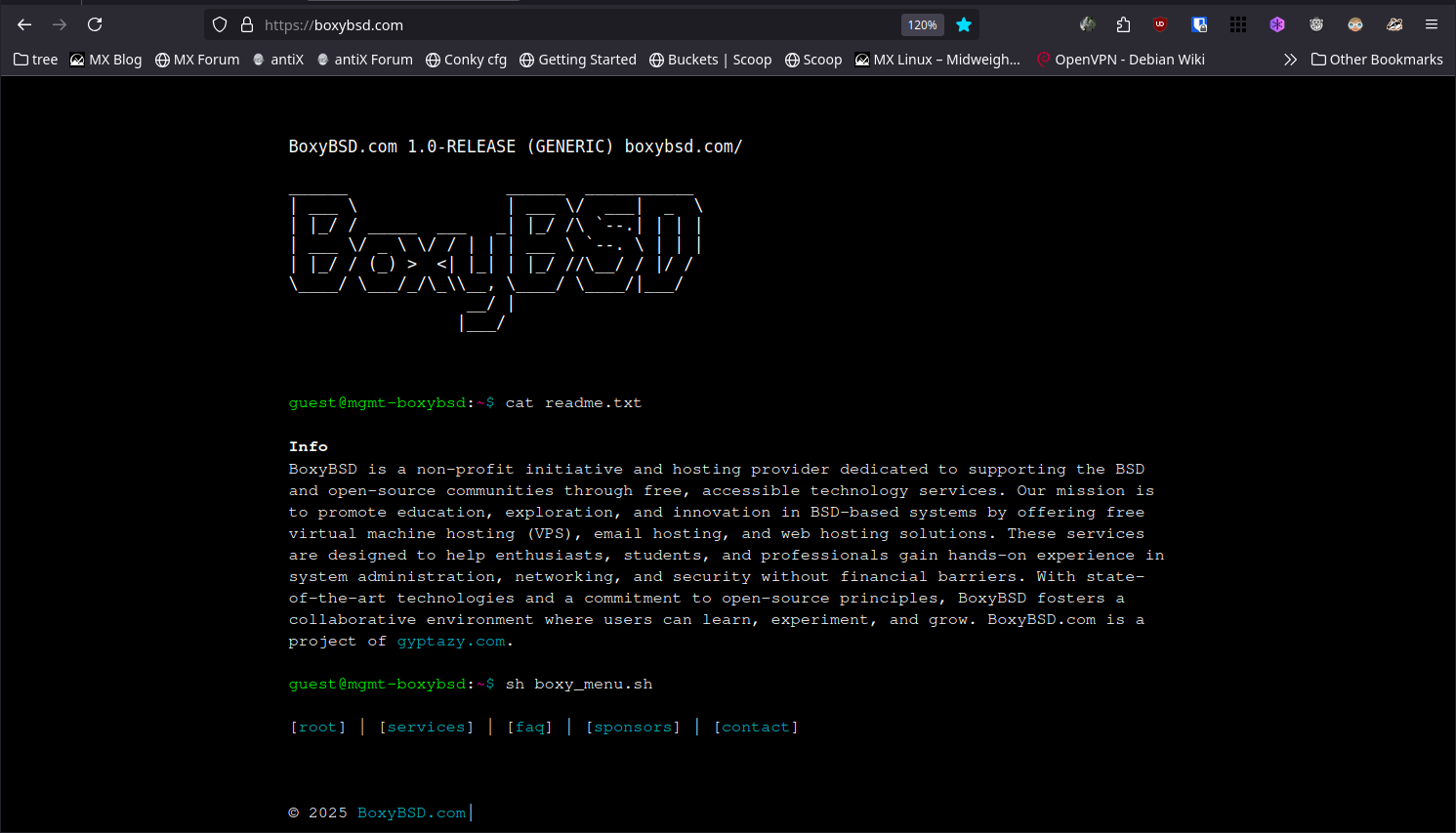
Task: Open the Other Bookmarks folder
Action: 1377,60
